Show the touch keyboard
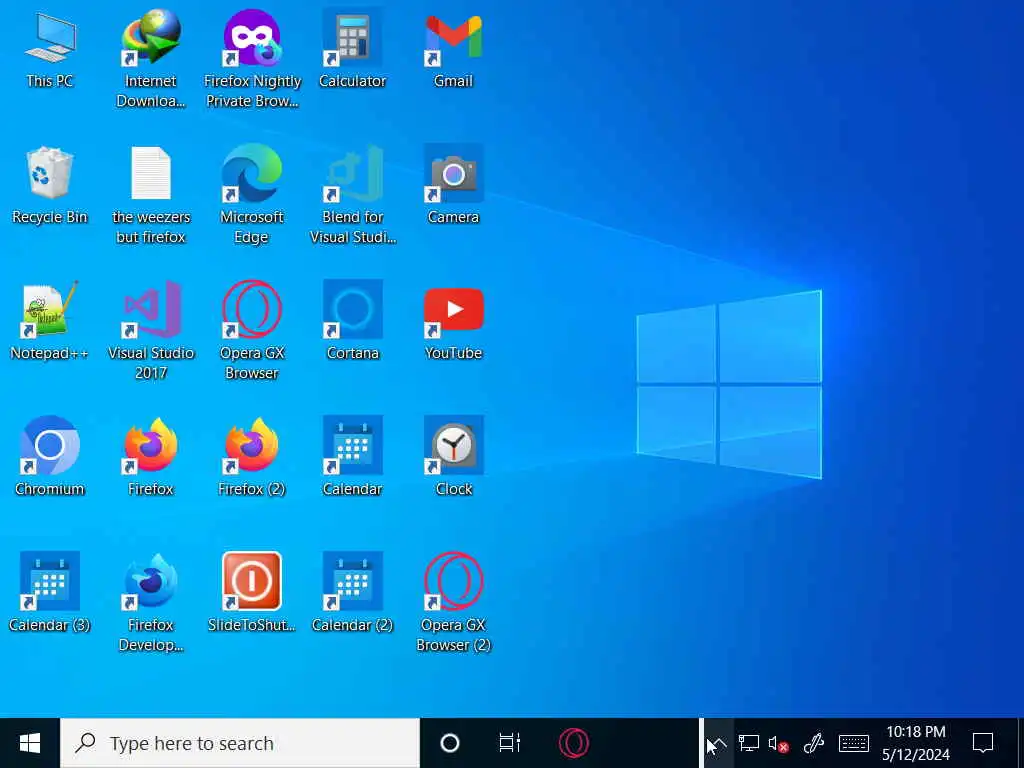 point(854,743)
